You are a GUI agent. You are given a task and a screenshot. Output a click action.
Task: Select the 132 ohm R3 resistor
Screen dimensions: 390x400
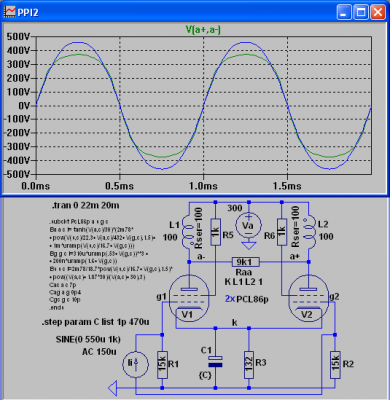coord(249,365)
